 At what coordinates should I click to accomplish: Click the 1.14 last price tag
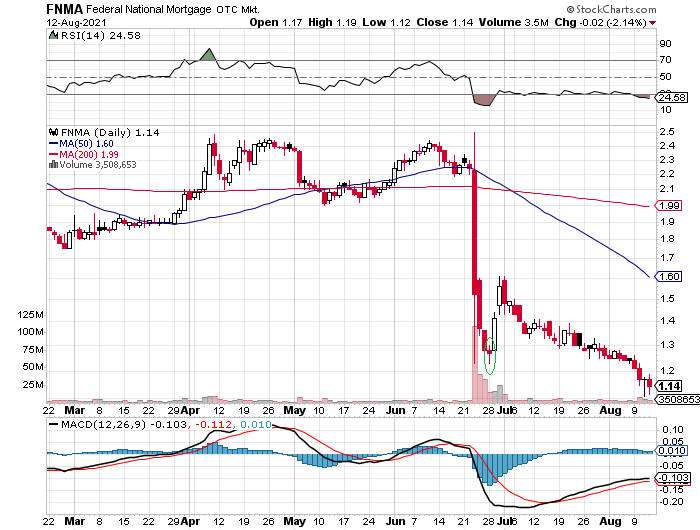[x=668, y=386]
